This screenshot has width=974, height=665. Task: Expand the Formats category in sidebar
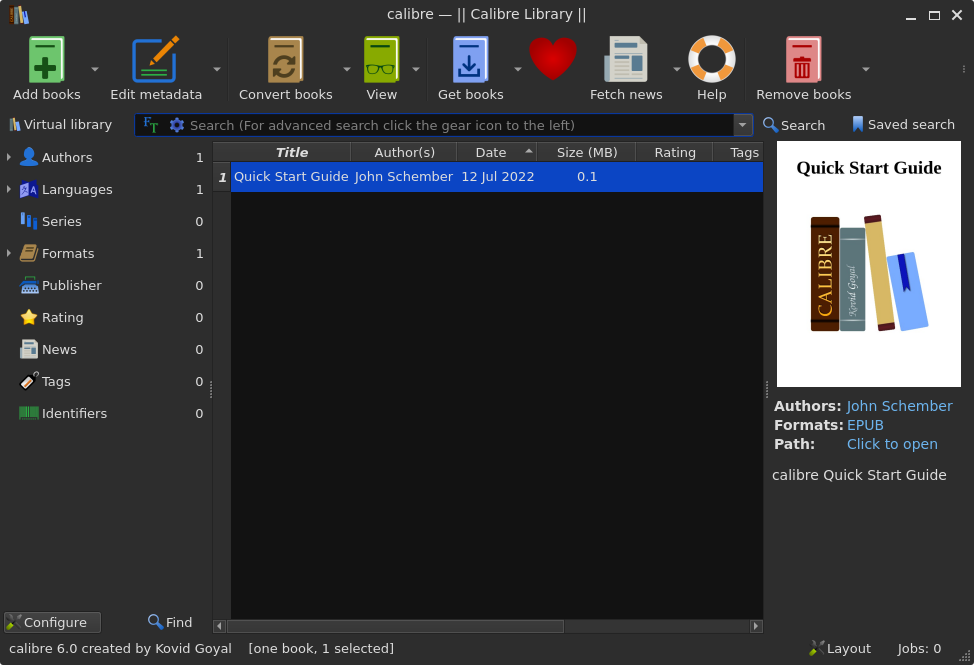[x=9, y=253]
